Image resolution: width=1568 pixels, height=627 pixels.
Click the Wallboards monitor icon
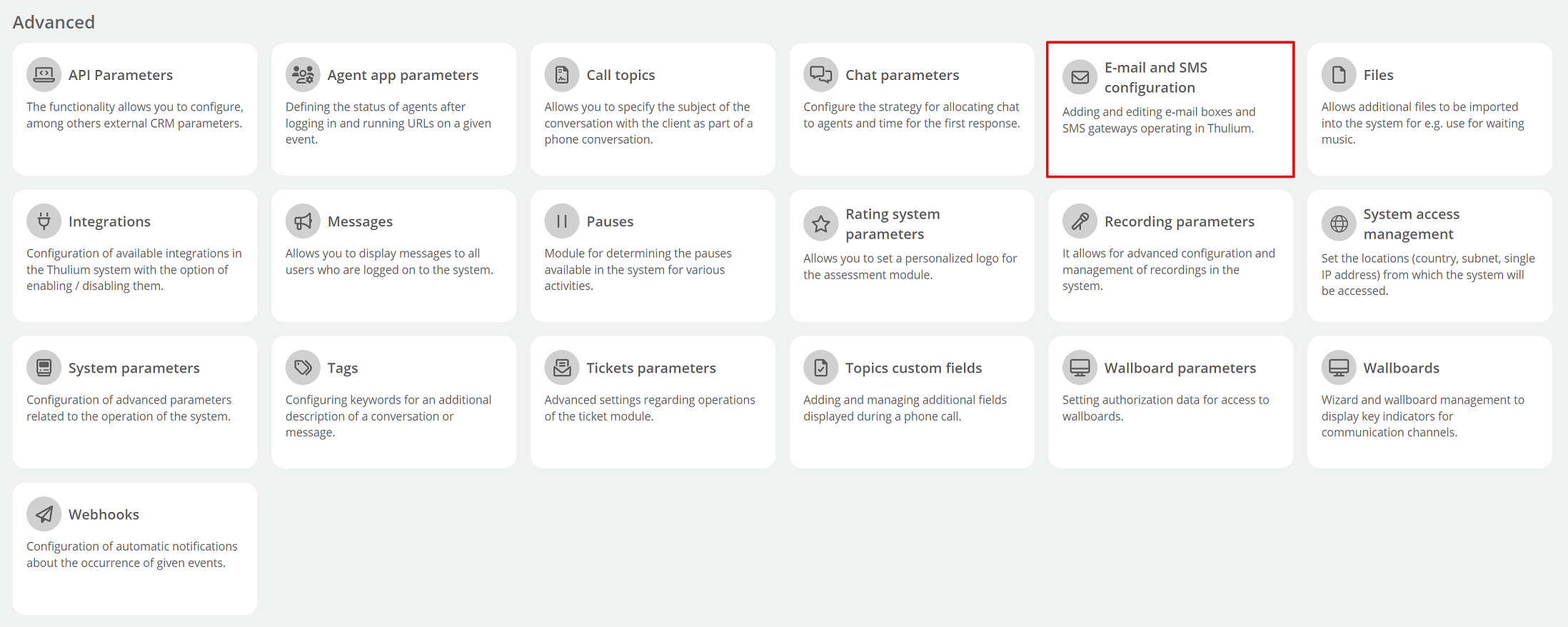[x=1339, y=367]
